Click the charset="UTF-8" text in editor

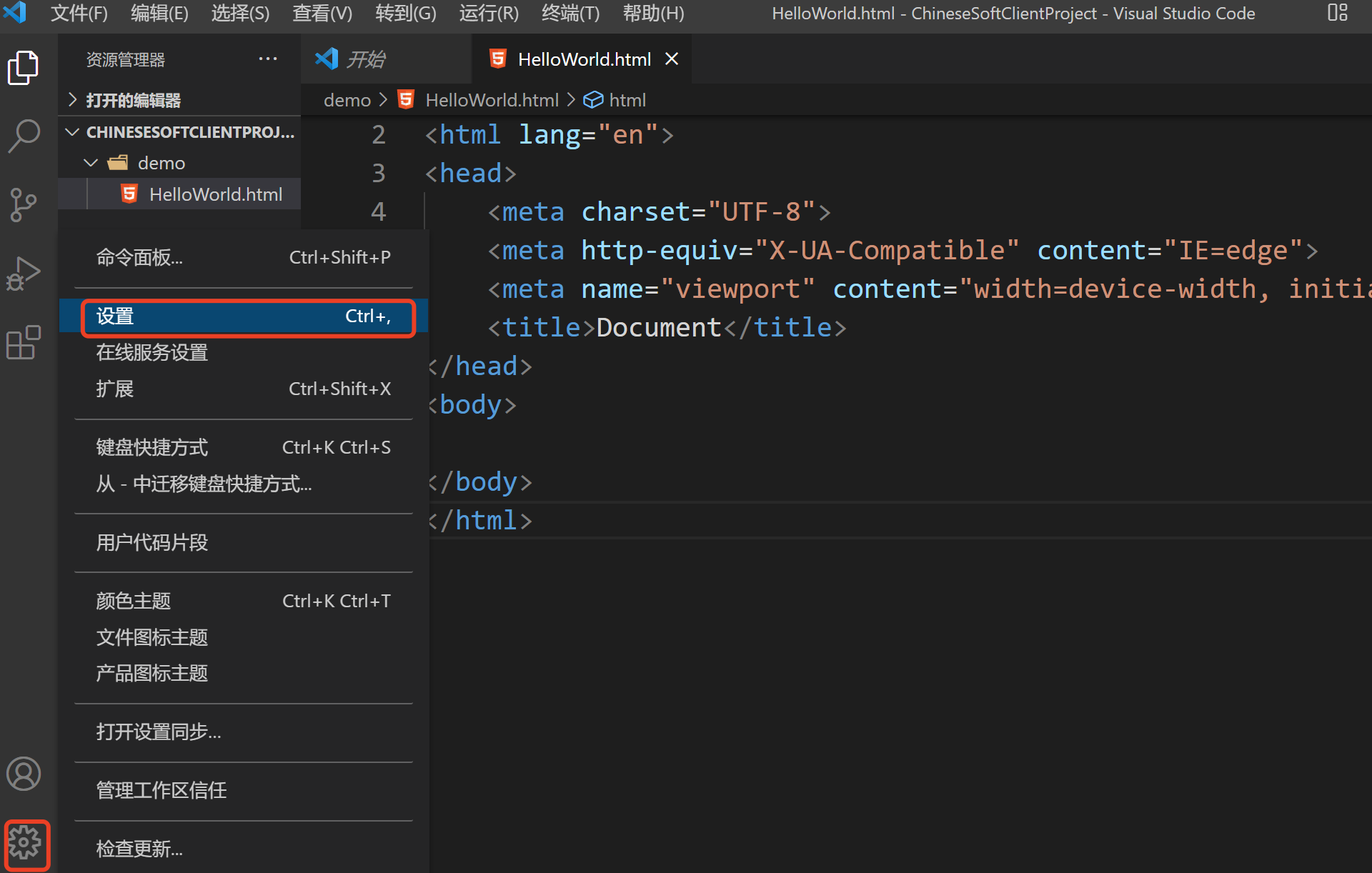[x=698, y=212]
